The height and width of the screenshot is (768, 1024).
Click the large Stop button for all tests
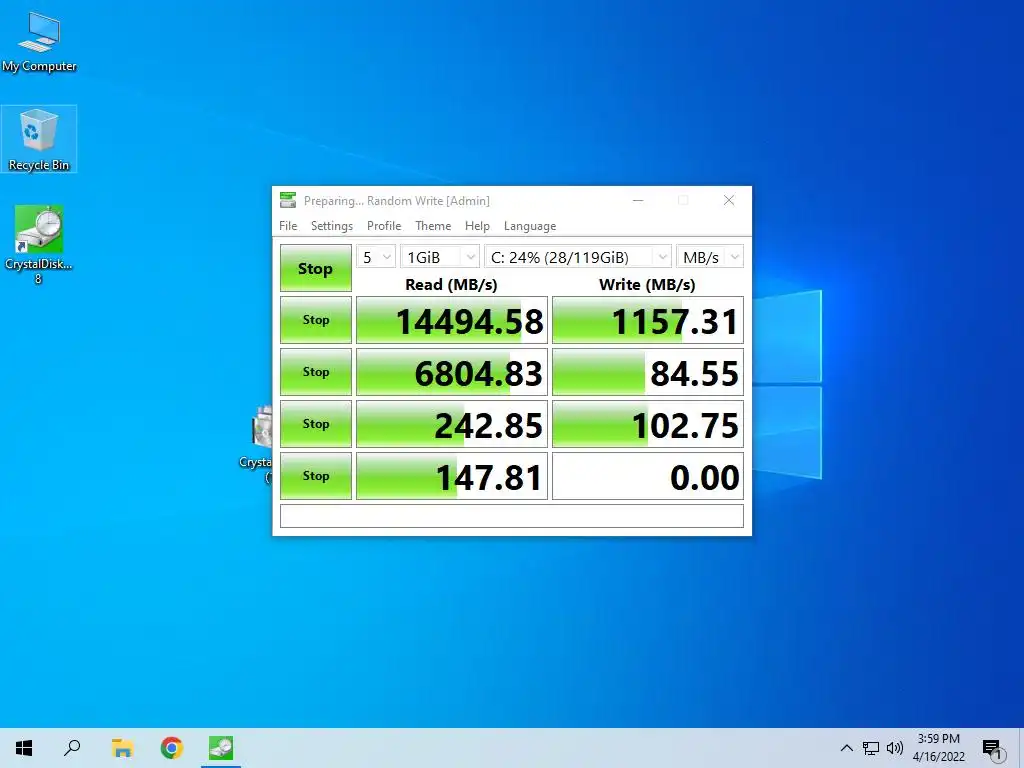pos(315,268)
